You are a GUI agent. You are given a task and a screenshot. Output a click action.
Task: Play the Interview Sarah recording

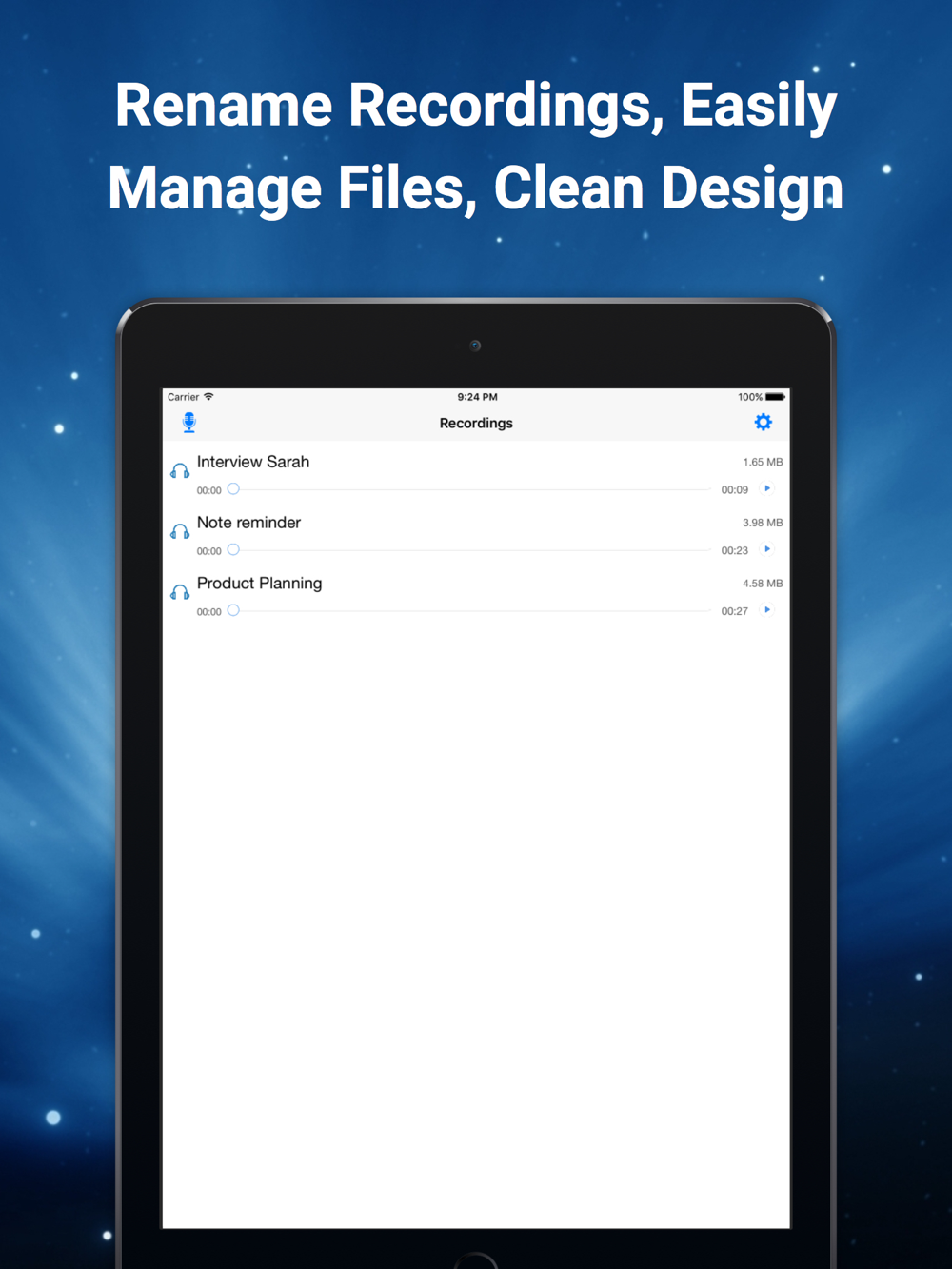pyautogui.click(x=767, y=488)
